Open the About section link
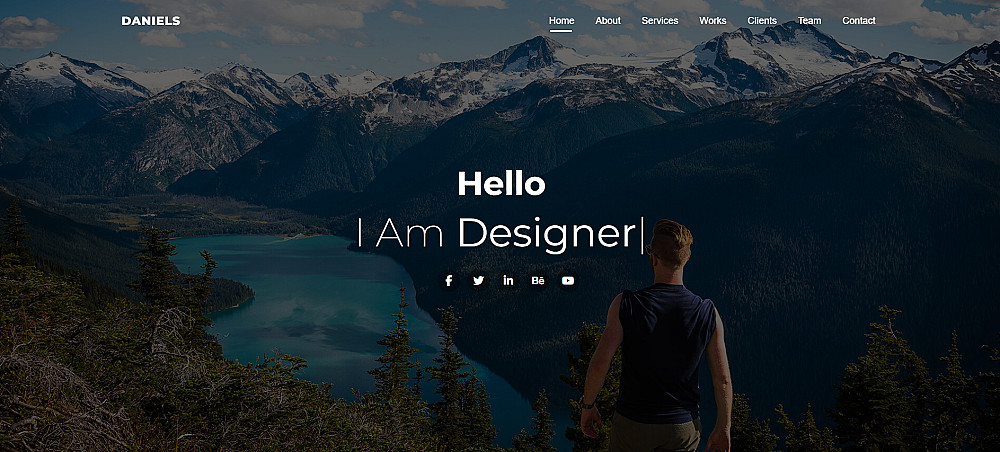 point(608,20)
